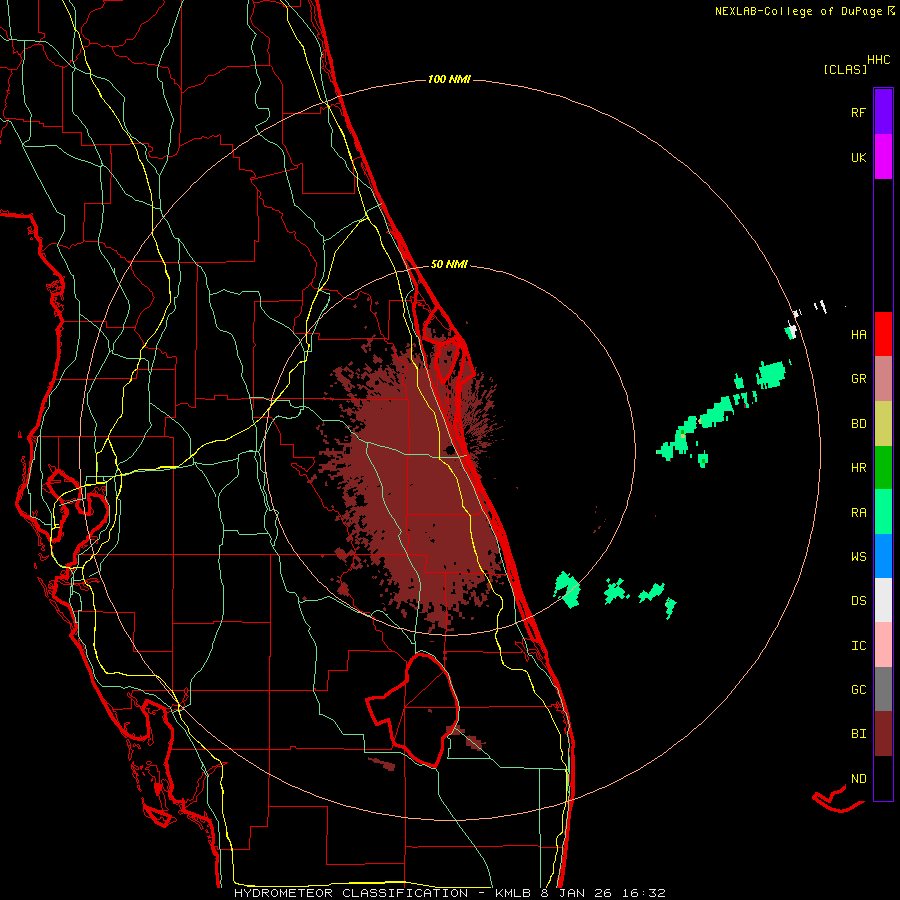
Task: Click the DS legend label
Action: click(x=858, y=601)
